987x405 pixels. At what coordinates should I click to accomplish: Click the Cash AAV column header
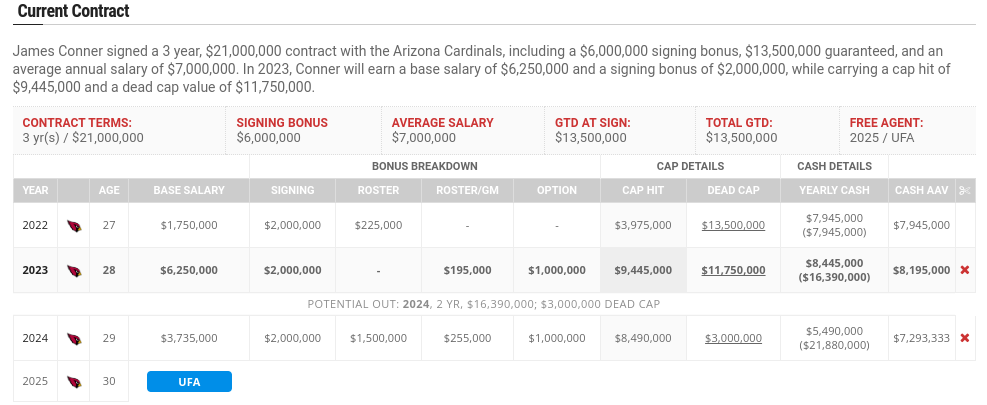tap(922, 190)
